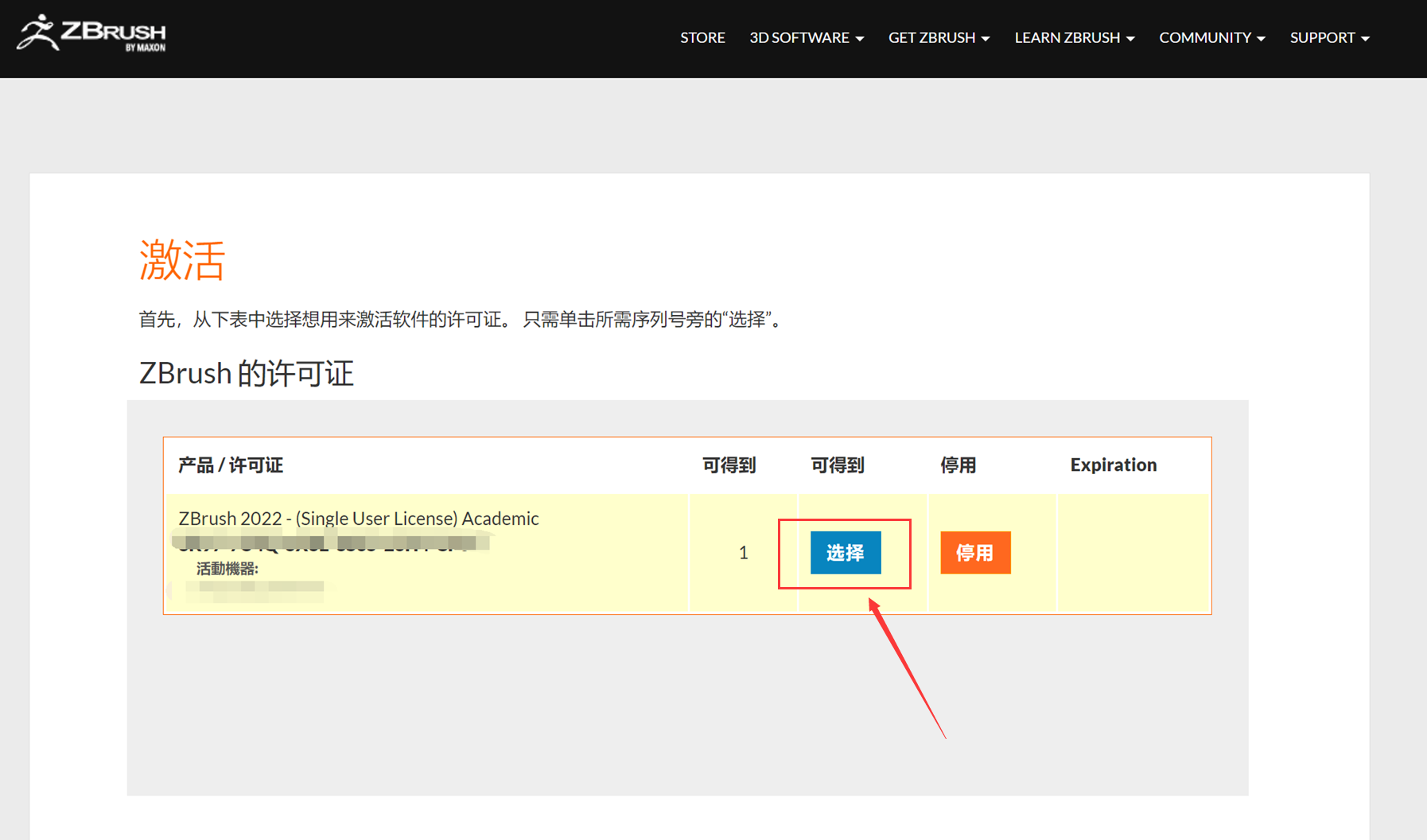Click the ZBrush by Maxon logo

pyautogui.click(x=91, y=34)
